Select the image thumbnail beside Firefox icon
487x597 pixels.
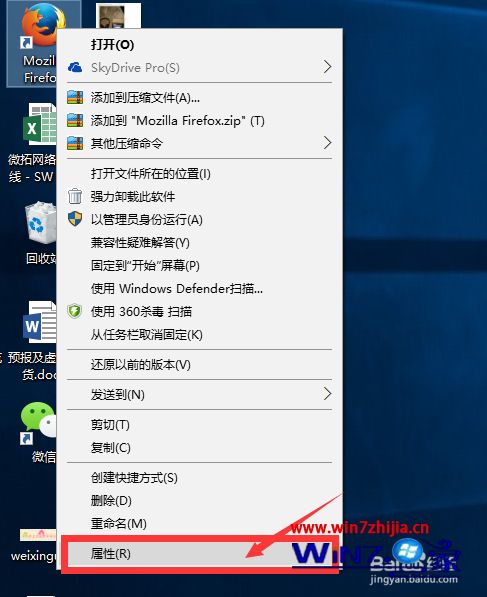[118, 15]
